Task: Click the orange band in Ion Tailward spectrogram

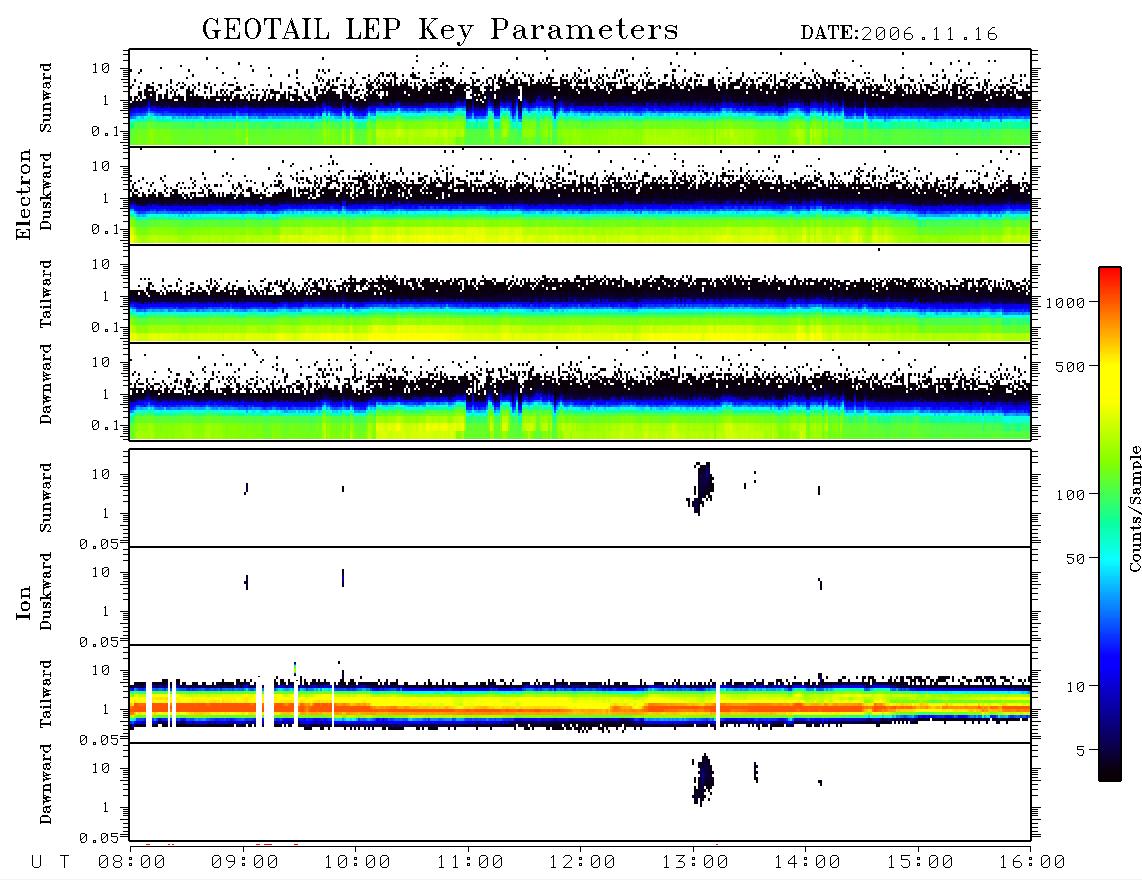Action: pyautogui.click(x=580, y=708)
